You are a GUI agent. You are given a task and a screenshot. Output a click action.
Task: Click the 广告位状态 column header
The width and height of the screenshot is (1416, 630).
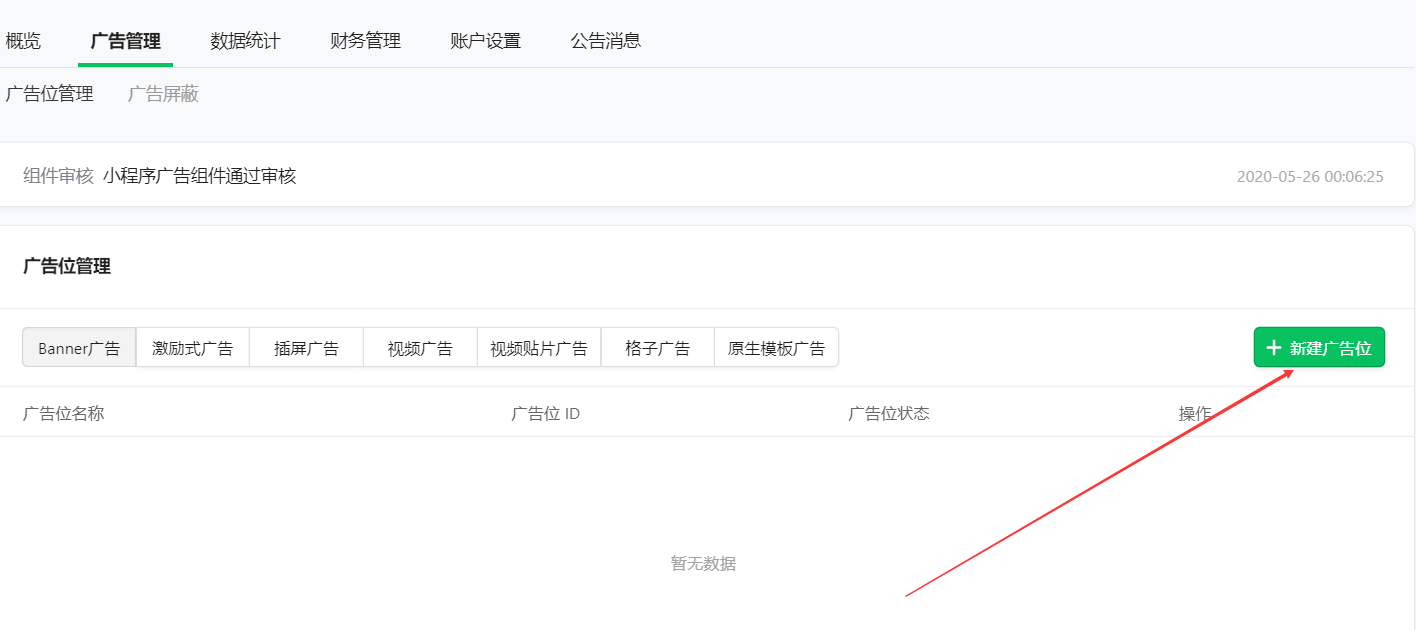point(888,413)
